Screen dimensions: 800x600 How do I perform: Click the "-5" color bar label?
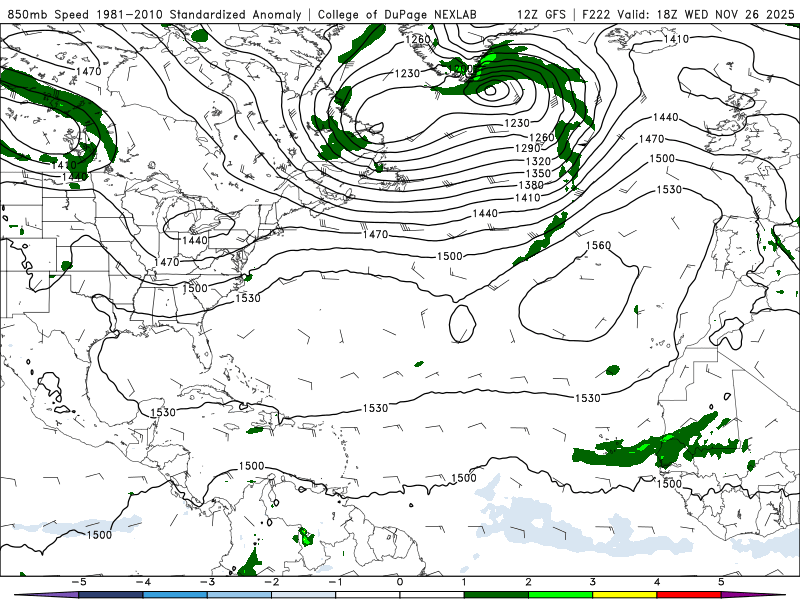tap(78, 582)
